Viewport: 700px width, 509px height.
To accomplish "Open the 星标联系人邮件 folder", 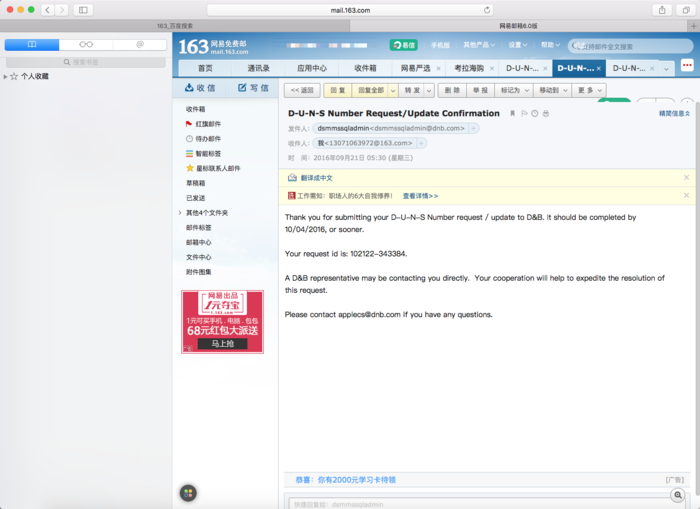I will (213, 168).
